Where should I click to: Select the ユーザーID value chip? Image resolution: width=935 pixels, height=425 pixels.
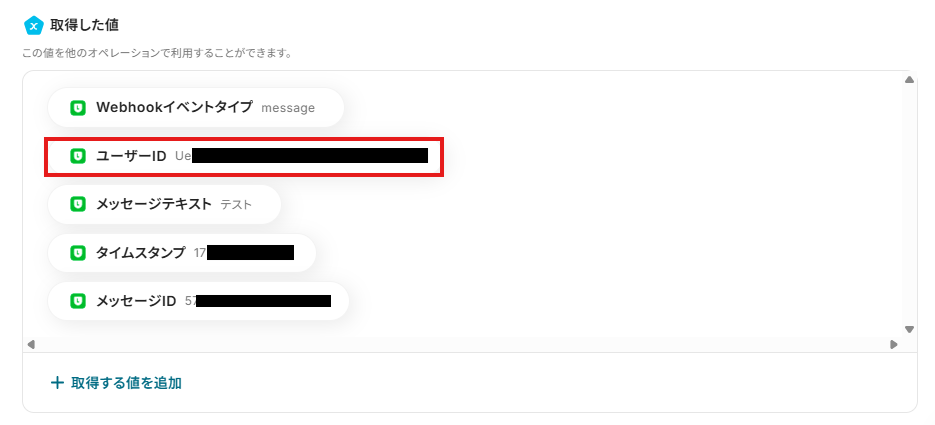244,156
